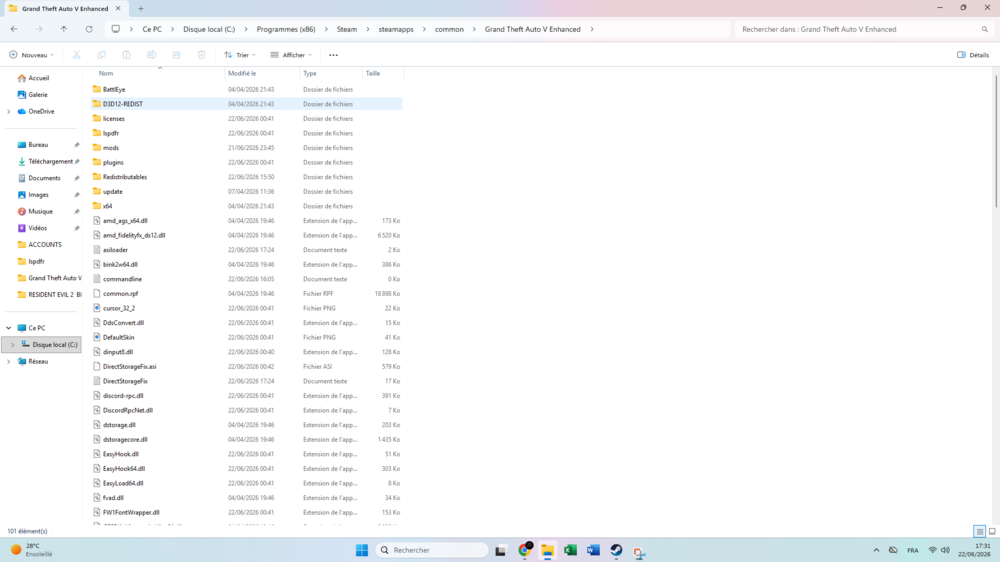Open Excel from the taskbar

pos(570,550)
